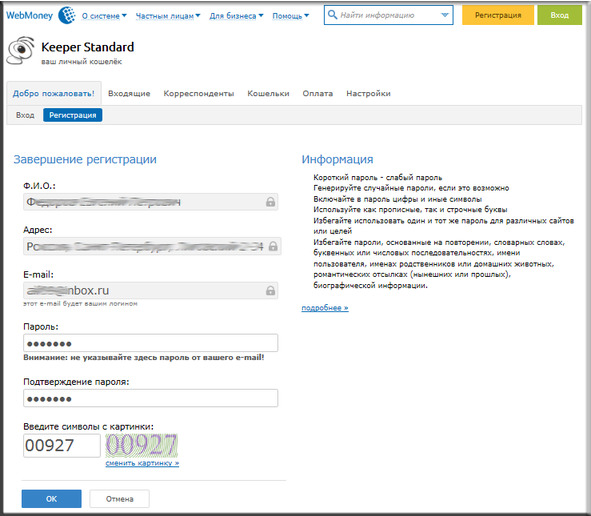Expand the search box dropdown arrow
Screen dimensions: 591x516
(x=445, y=15)
